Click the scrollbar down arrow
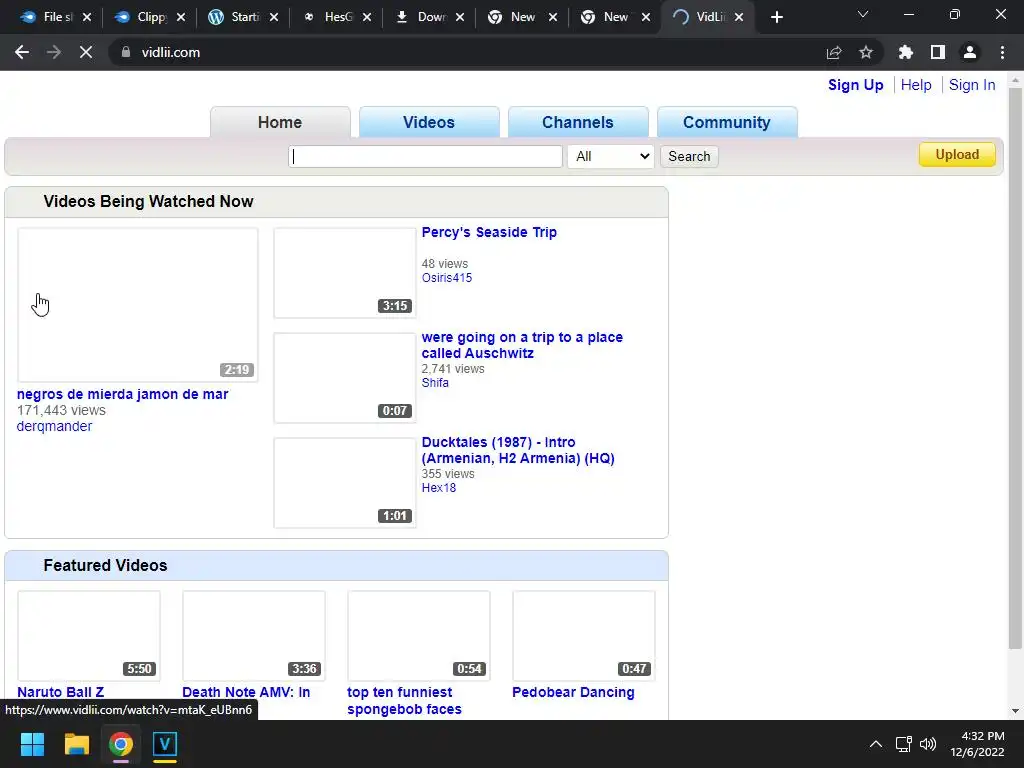1024x768 pixels. click(x=1015, y=711)
